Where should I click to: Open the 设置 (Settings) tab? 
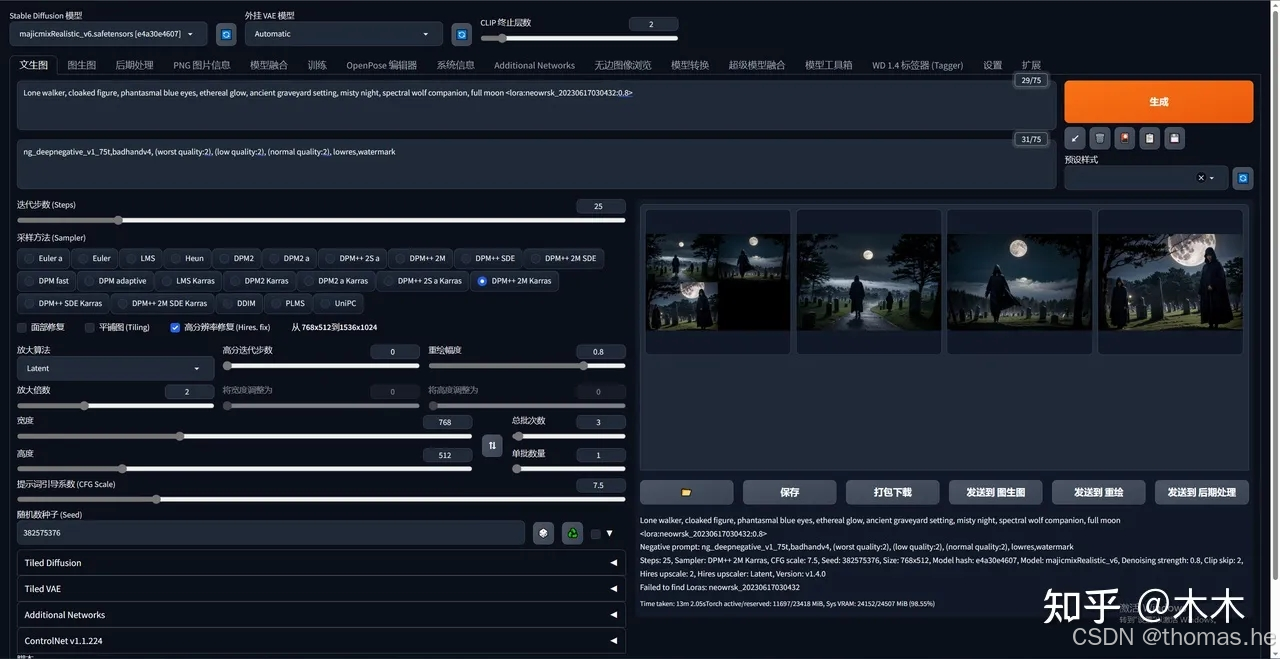992,65
